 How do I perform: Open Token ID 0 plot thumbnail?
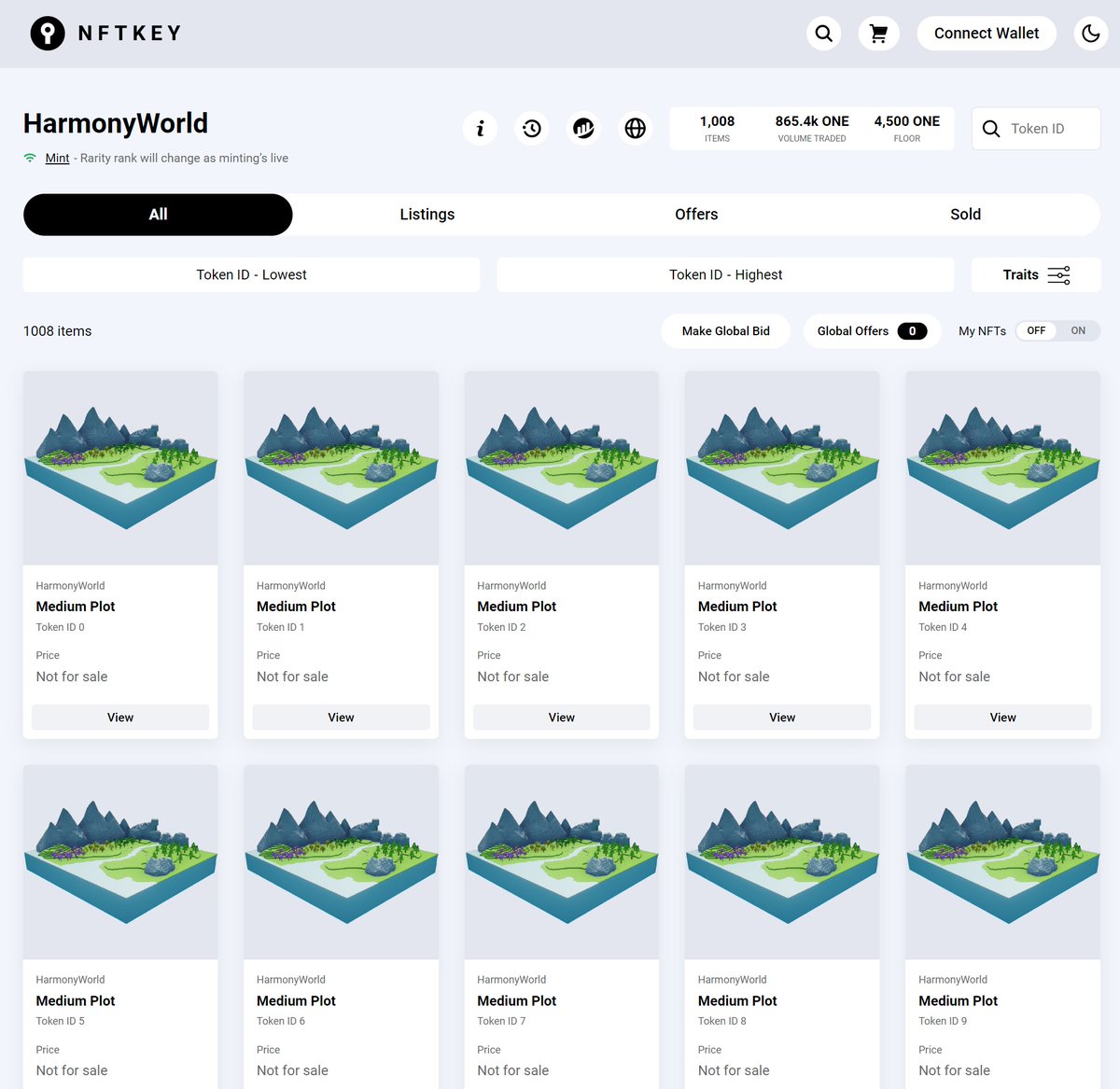click(120, 468)
